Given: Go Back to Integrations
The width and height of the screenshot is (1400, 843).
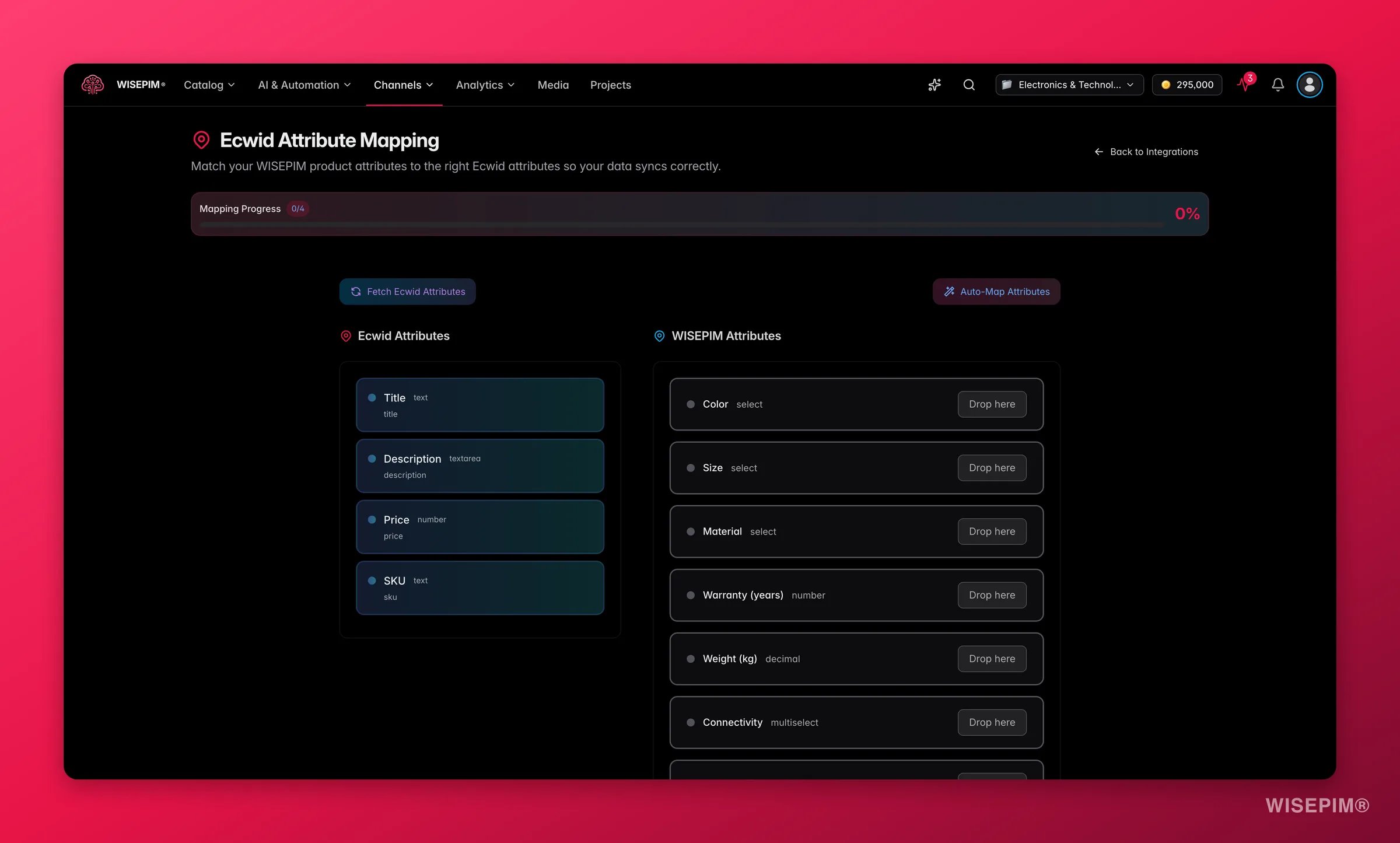Looking at the screenshot, I should 1146,152.
